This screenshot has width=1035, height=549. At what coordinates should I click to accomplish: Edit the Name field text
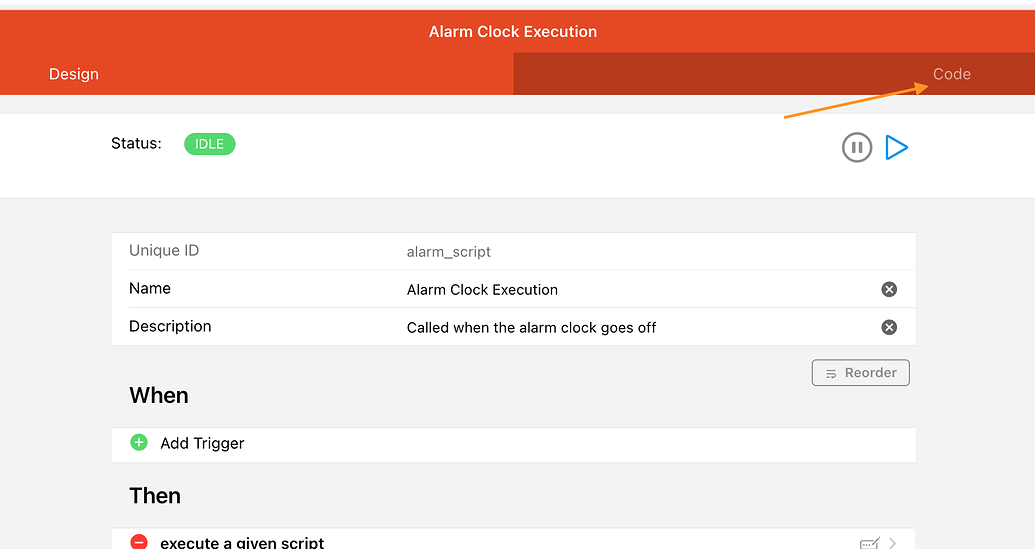[x=482, y=290]
